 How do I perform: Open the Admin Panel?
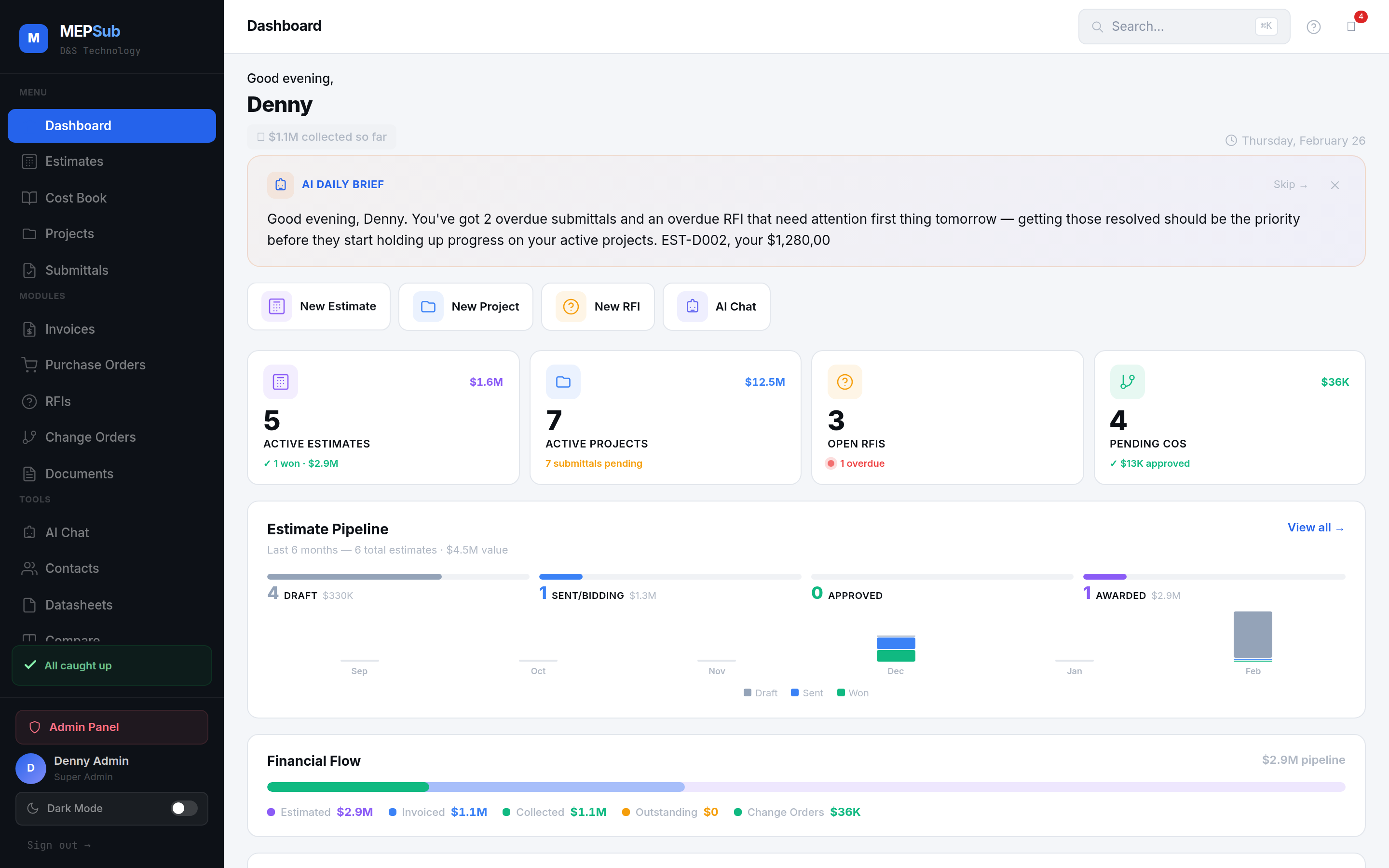[84, 727]
